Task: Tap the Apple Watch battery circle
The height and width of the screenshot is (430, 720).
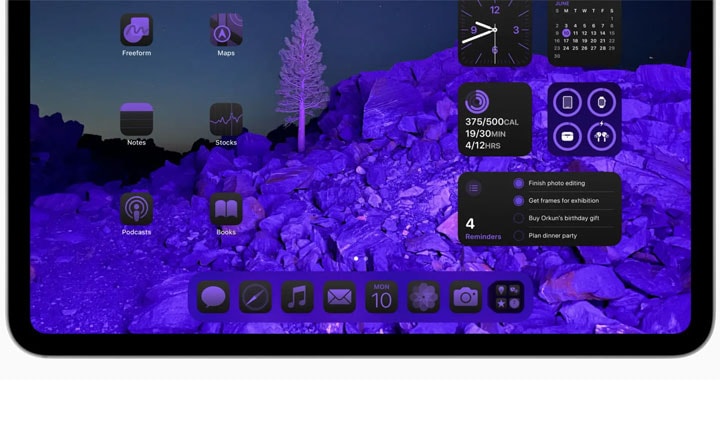Action: click(602, 102)
